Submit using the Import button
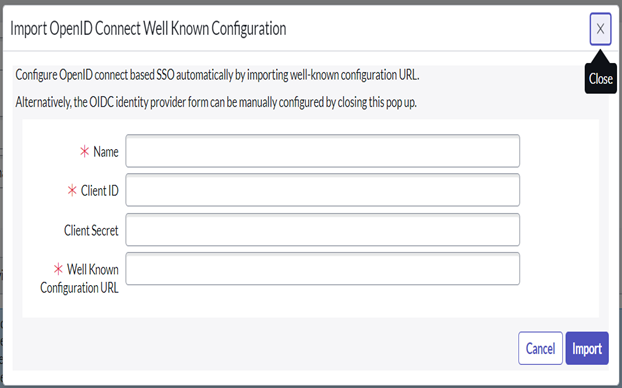 pos(587,348)
